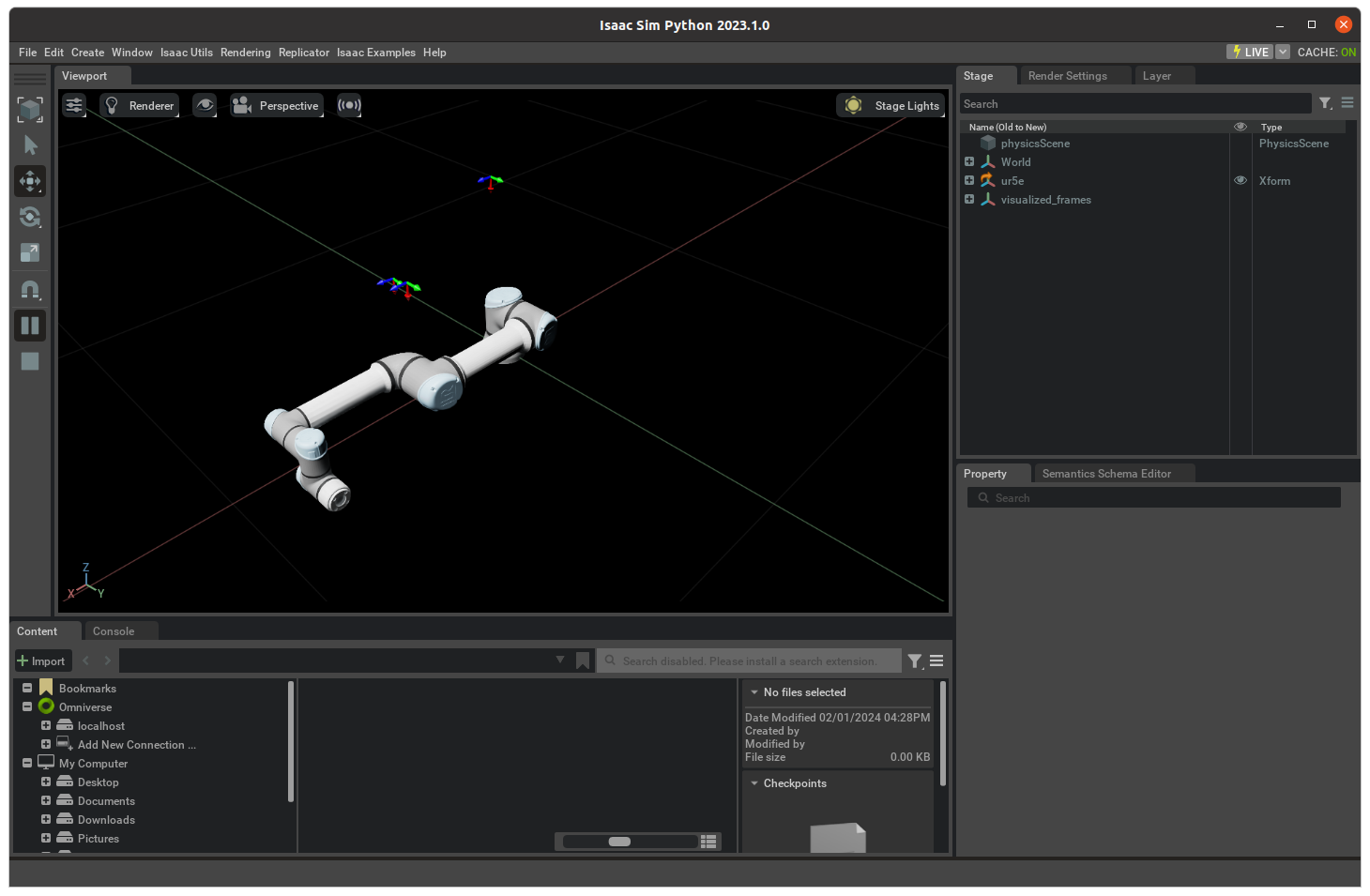This screenshot has height=896, width=1370.
Task: Collapse the Omniverse tree node
Action: [x=27, y=706]
